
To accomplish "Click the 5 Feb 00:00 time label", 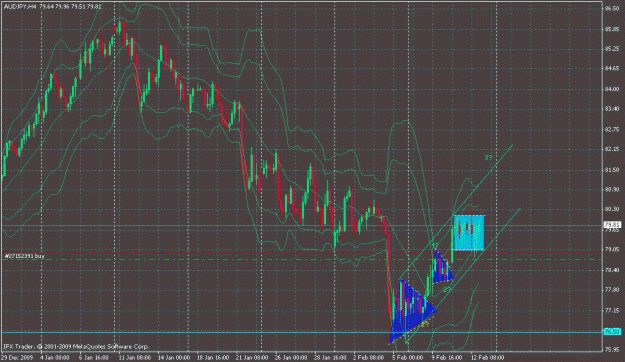I will pyautogui.click(x=408, y=358).
